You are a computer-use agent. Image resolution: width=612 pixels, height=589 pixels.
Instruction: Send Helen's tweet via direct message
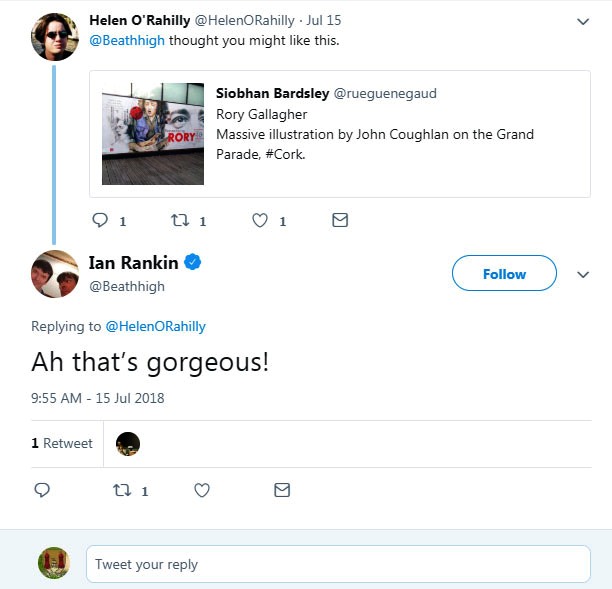(340, 220)
